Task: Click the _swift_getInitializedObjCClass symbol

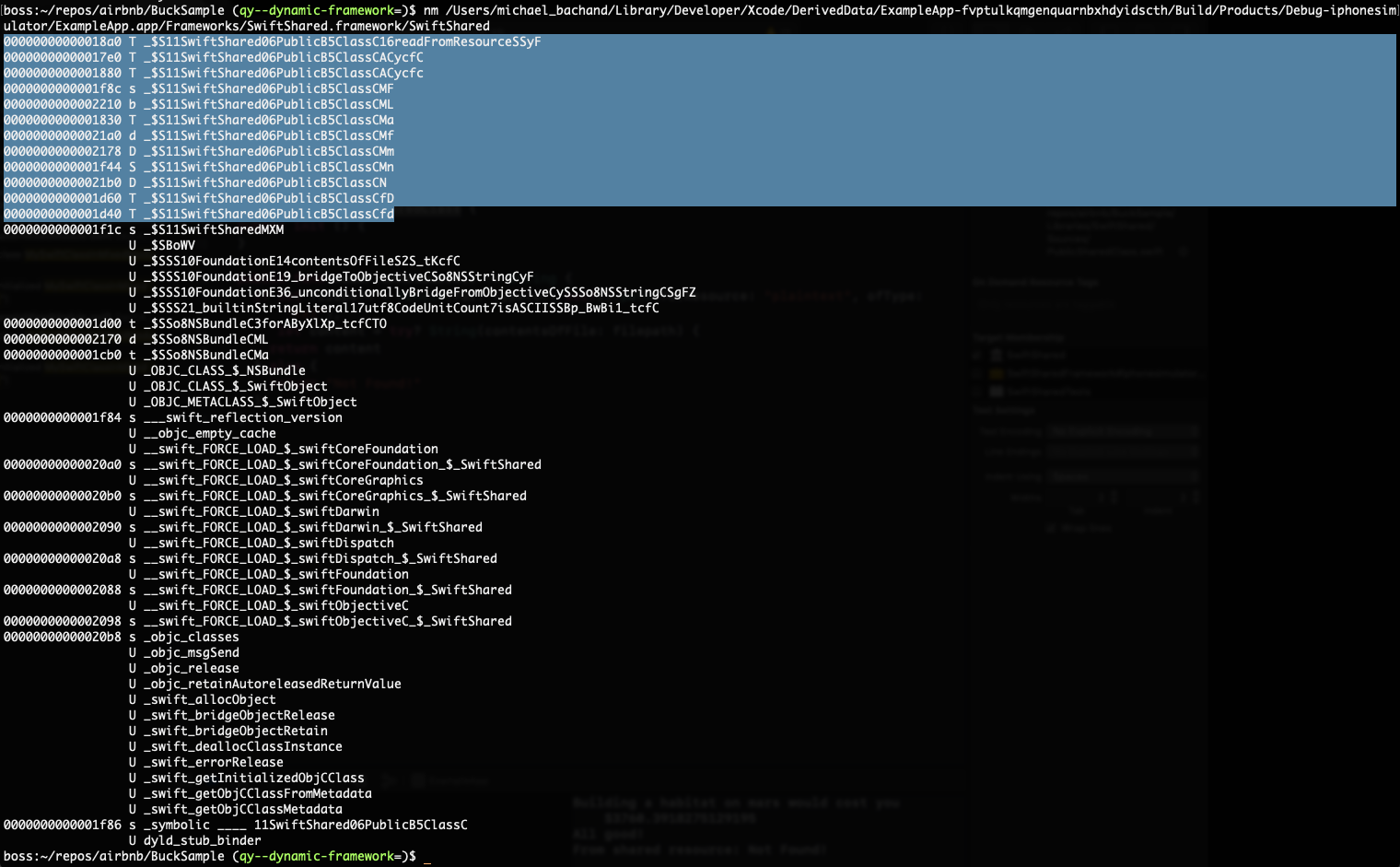Action: (254, 778)
